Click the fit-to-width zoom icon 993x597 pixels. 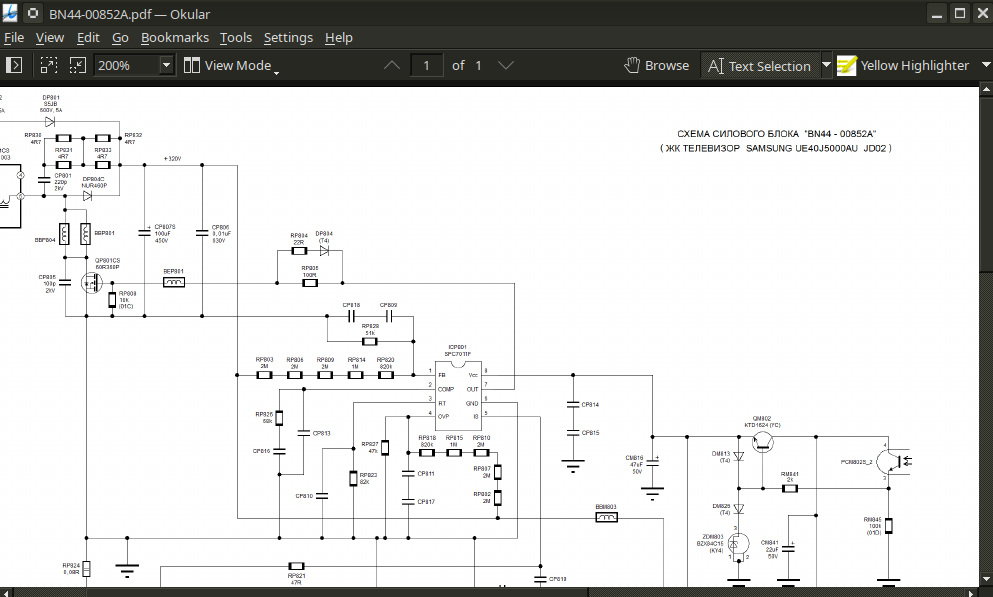pyautogui.click(x=49, y=65)
